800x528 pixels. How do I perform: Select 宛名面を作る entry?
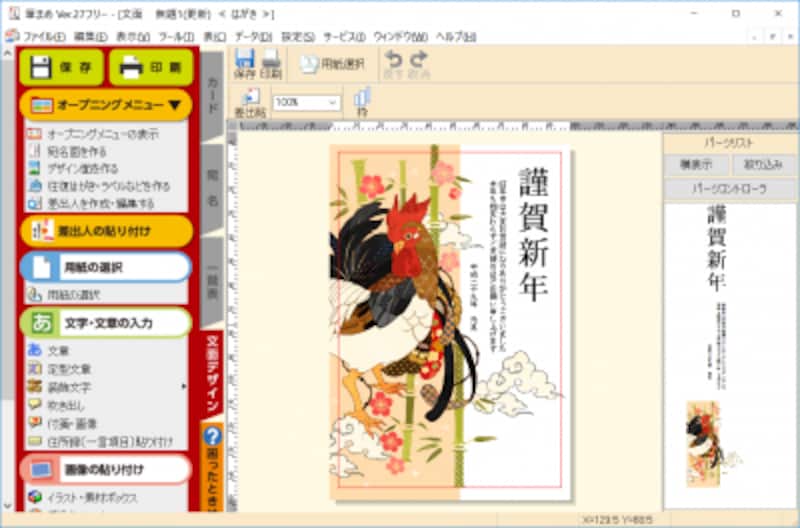click(77, 152)
